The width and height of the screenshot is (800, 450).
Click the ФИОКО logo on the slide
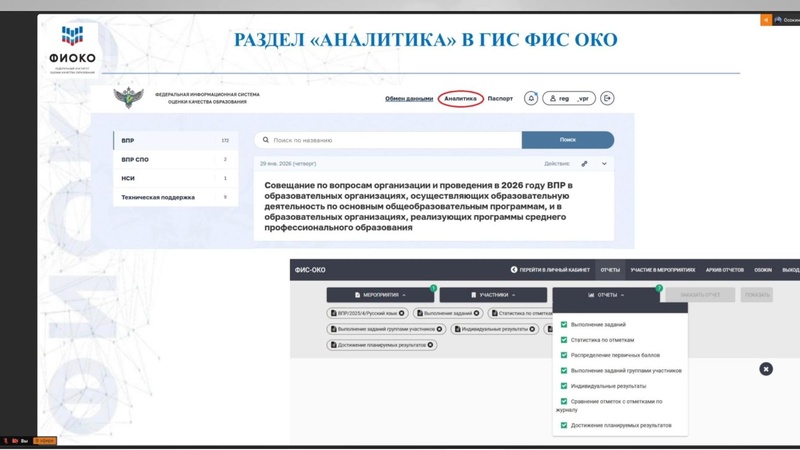[72, 49]
